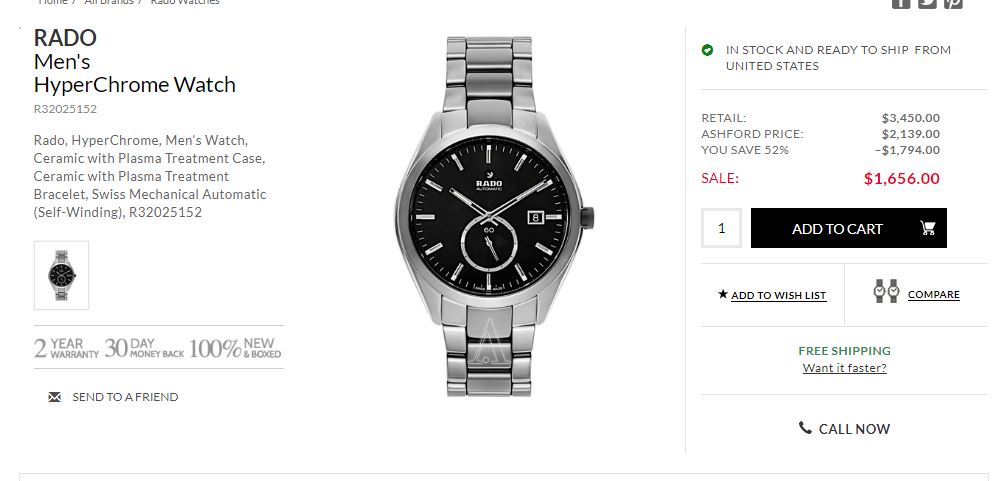Click the Pinterest share icon

click(x=953, y=2)
